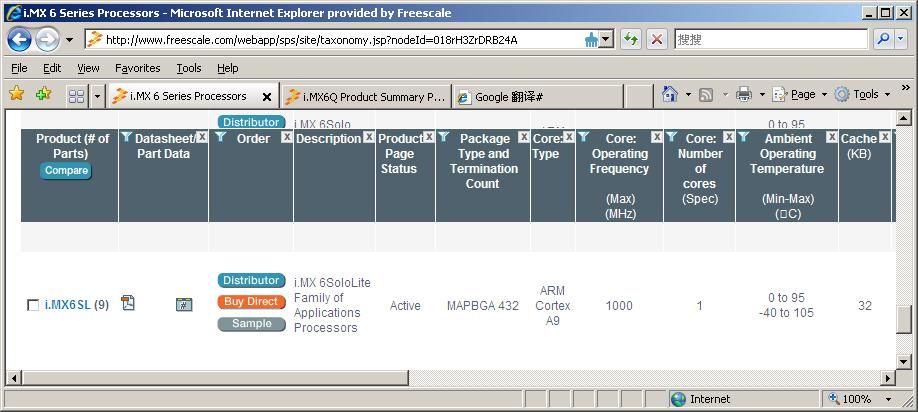Tick the i.MX6SL compare checkbox
The height and width of the screenshot is (412, 918).
click(x=33, y=305)
